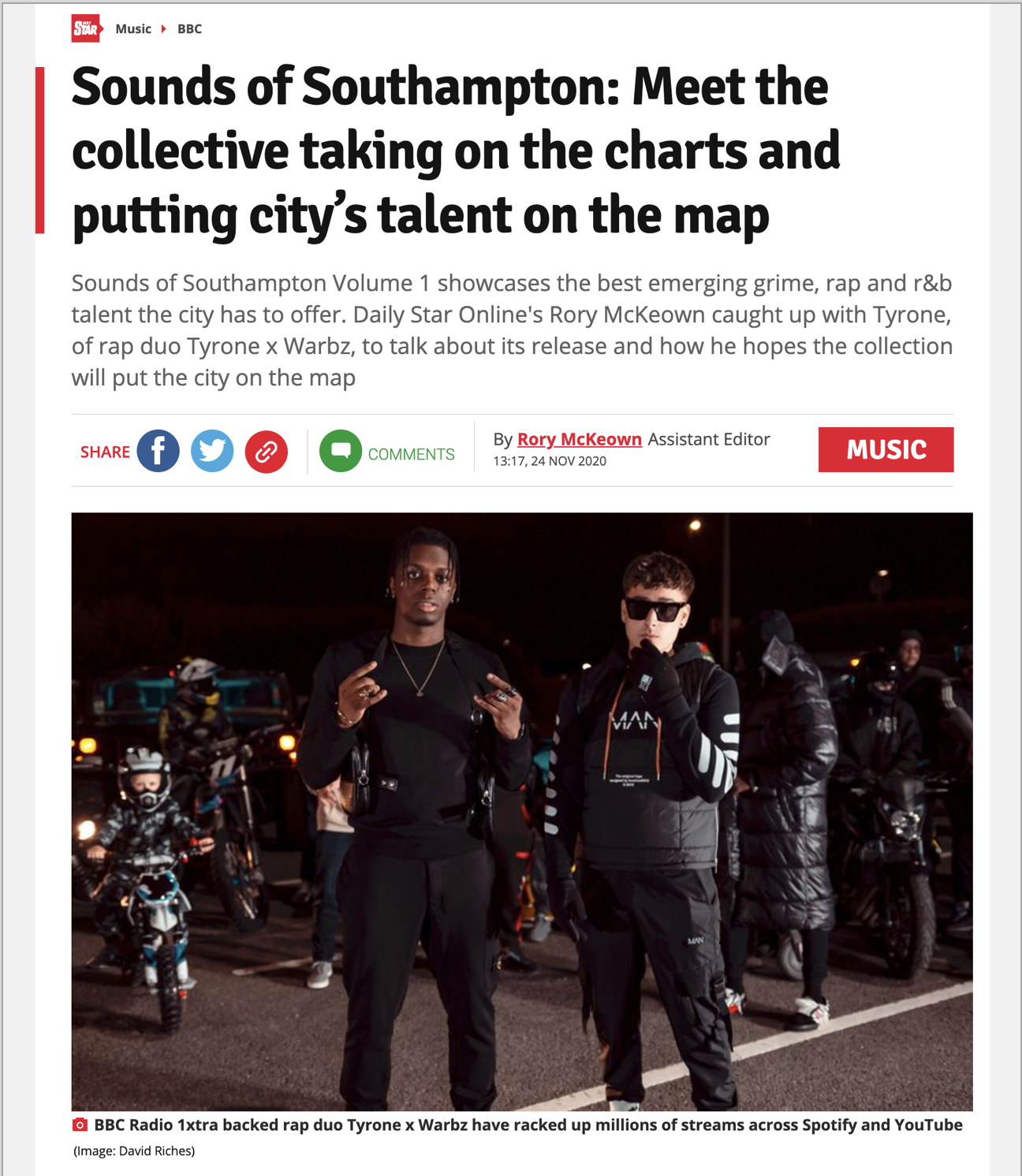The image size is (1022, 1176).
Task: Click the Tyrone x Warbz article photo
Action: 522,811
